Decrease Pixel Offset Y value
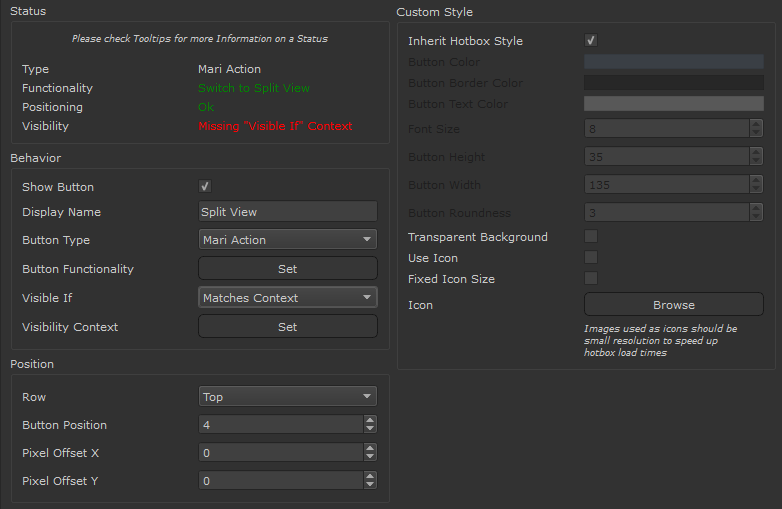 point(370,485)
